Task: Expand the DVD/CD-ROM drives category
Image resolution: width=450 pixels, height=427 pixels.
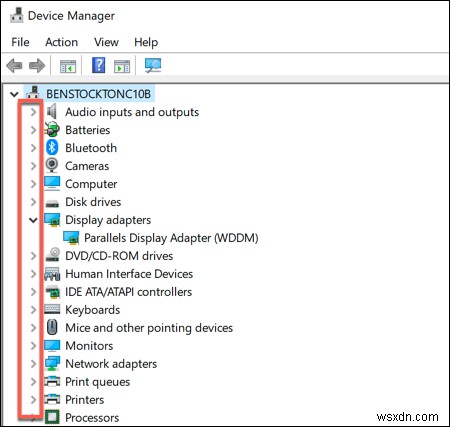Action: (x=33, y=256)
